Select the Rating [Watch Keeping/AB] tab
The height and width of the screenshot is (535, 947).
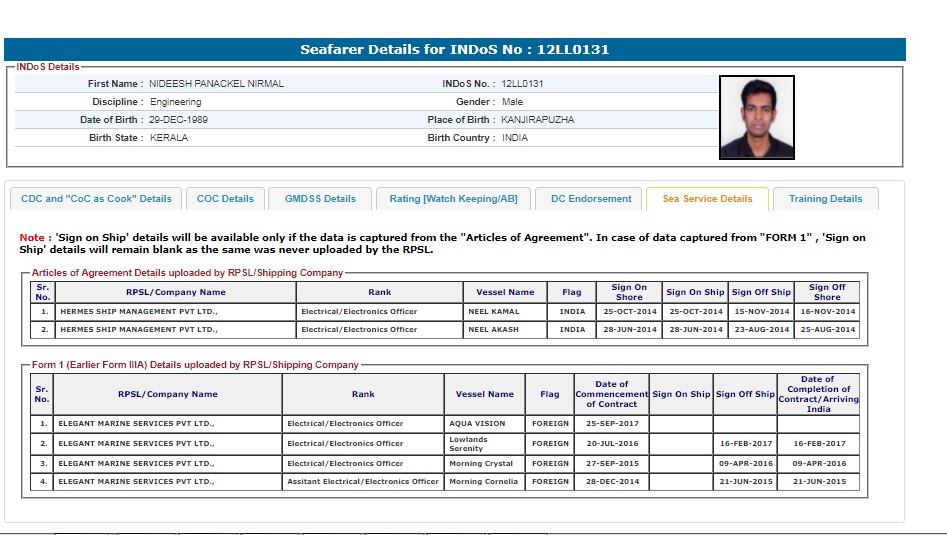click(453, 199)
